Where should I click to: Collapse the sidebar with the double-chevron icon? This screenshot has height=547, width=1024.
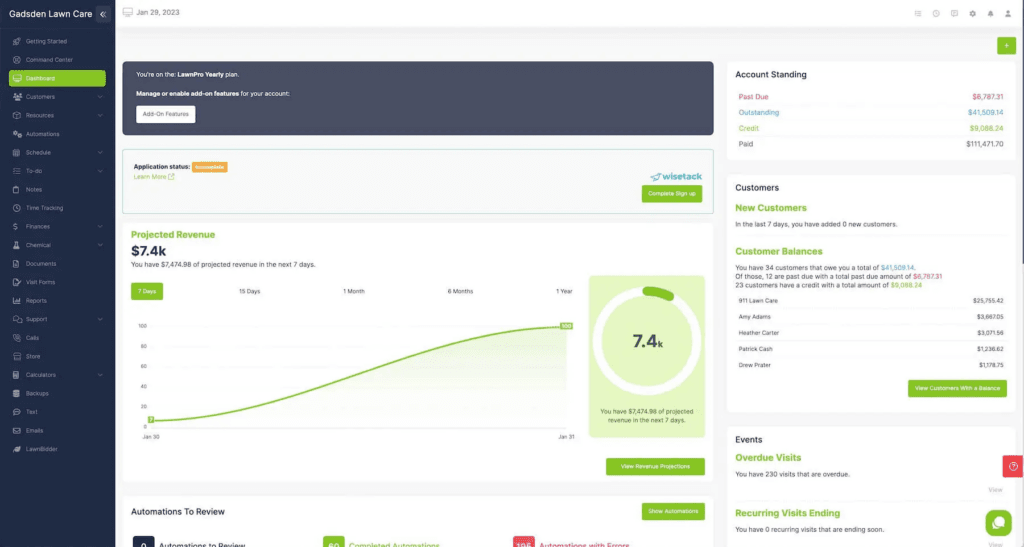(x=102, y=14)
